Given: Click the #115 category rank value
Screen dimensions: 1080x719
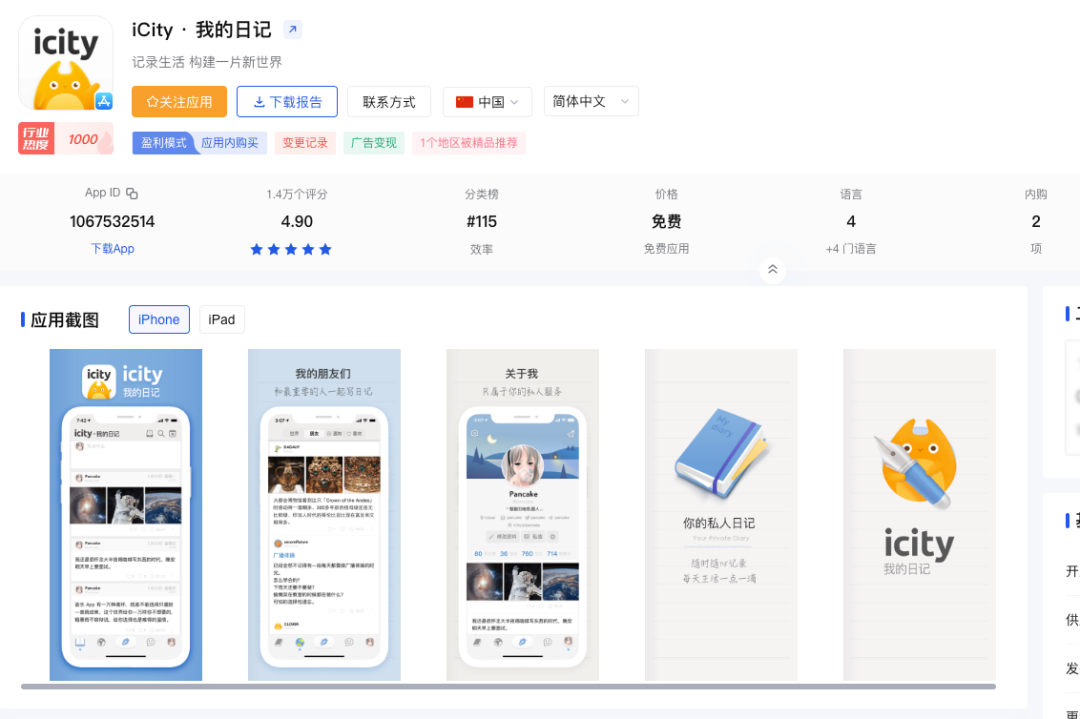Looking at the screenshot, I should pos(481,222).
